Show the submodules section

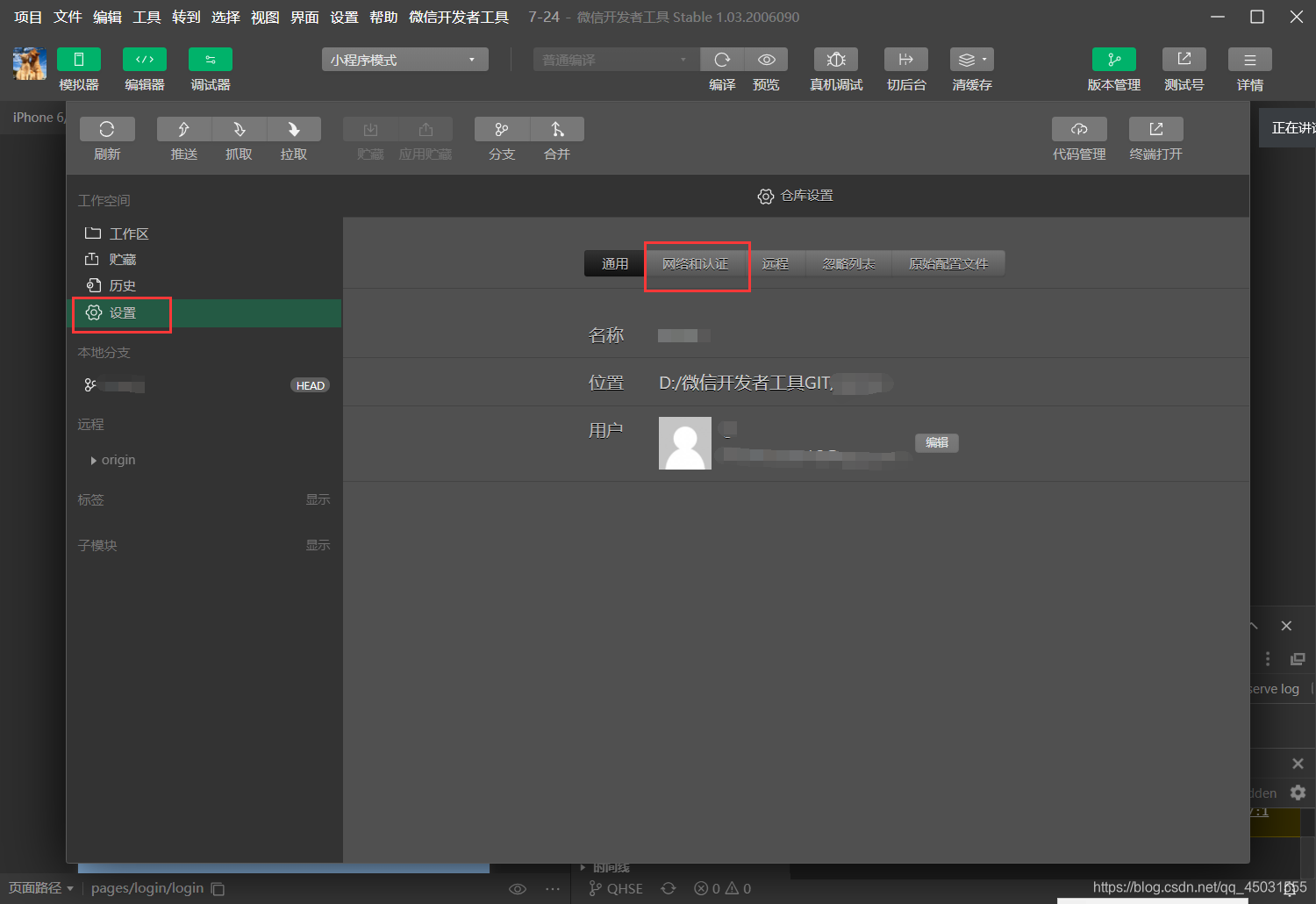coord(318,545)
